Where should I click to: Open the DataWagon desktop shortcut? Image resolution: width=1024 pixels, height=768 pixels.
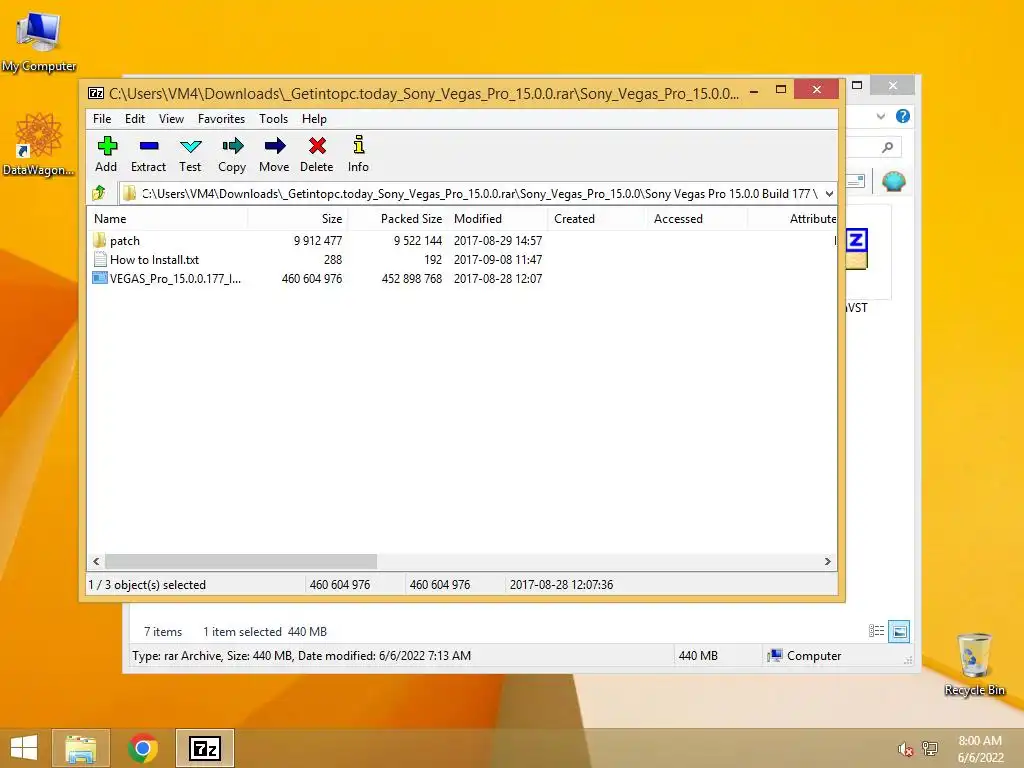[39, 144]
